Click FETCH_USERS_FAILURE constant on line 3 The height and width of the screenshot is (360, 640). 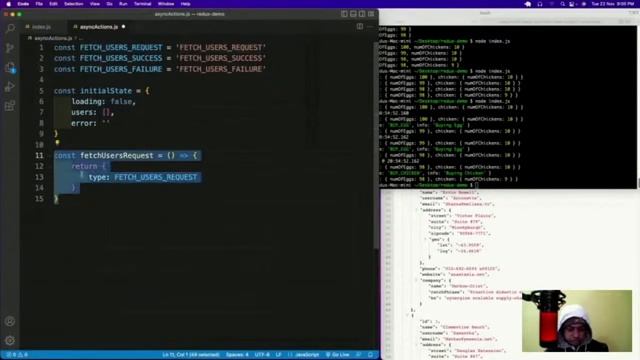121,69
